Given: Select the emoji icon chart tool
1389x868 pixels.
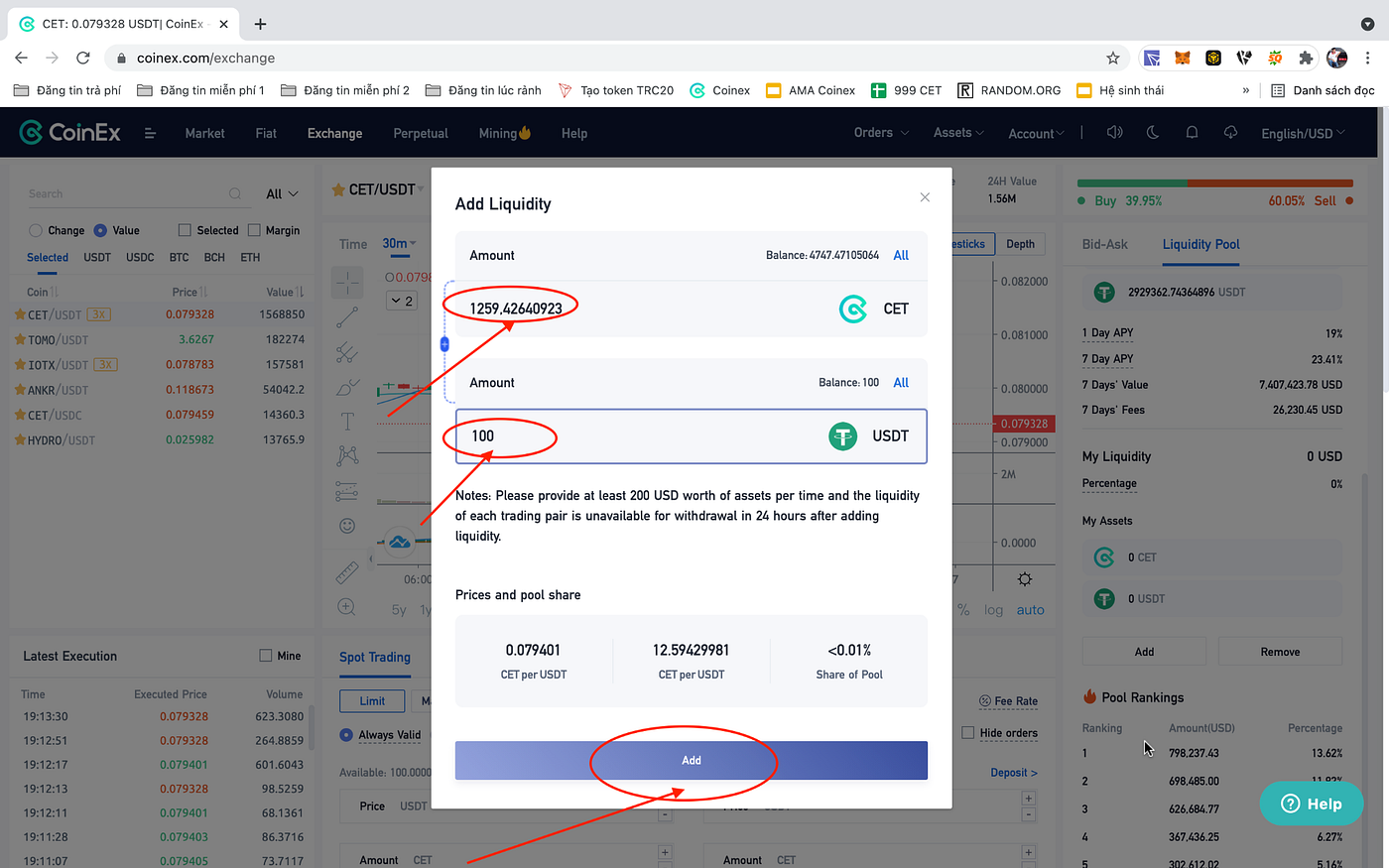Looking at the screenshot, I should point(347,526).
